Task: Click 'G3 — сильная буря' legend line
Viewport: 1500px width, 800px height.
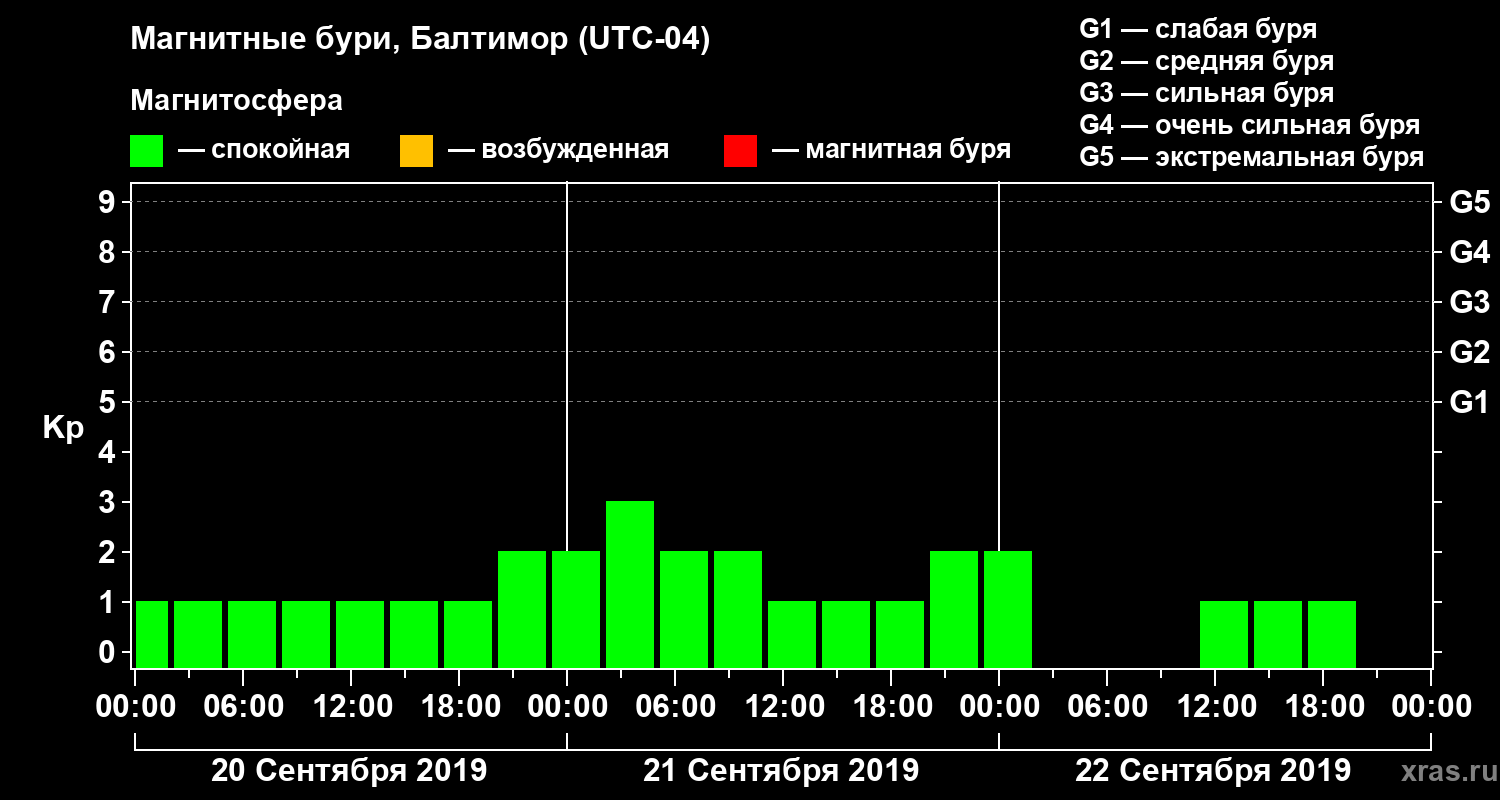Action: click(x=1206, y=93)
